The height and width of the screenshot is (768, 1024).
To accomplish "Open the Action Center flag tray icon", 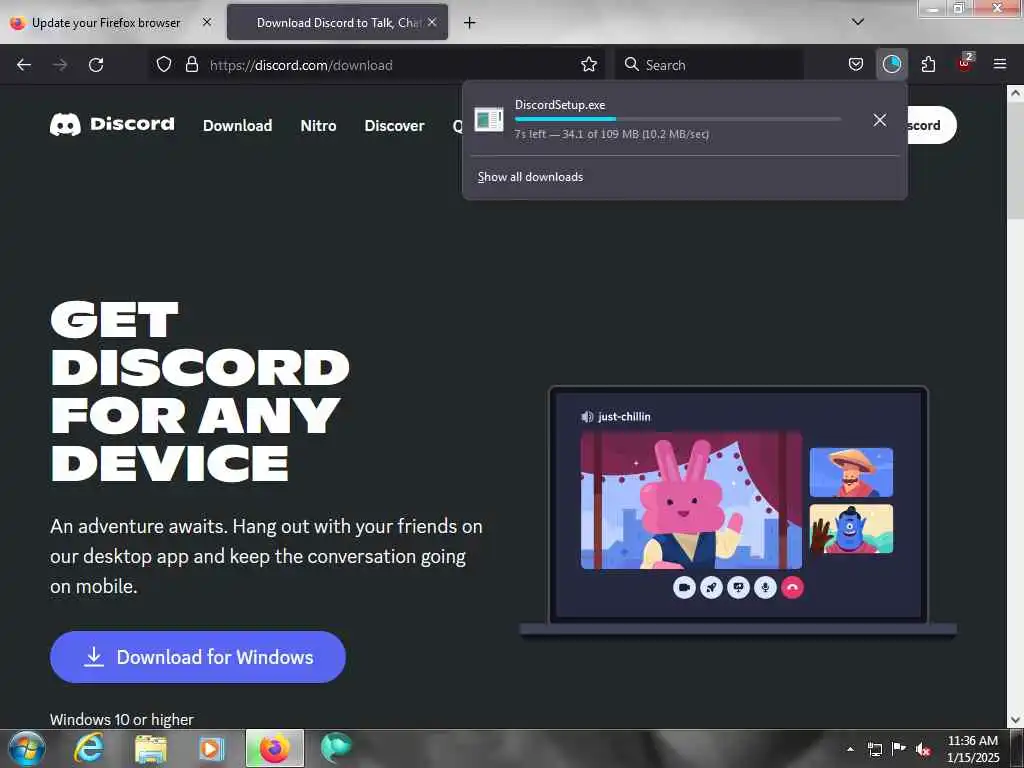I will click(899, 748).
